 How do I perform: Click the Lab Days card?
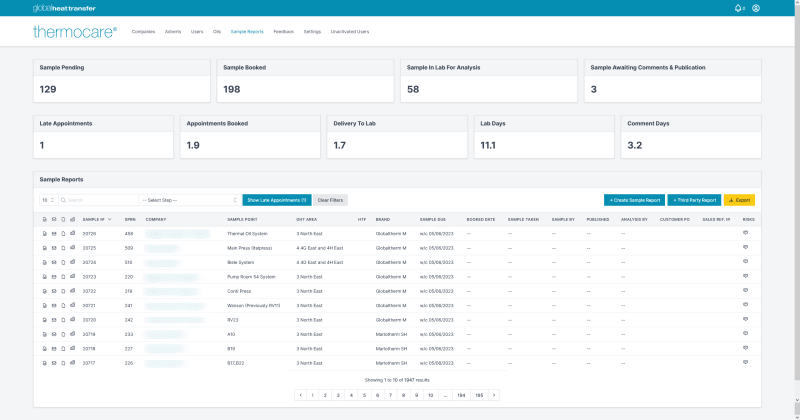click(x=544, y=137)
